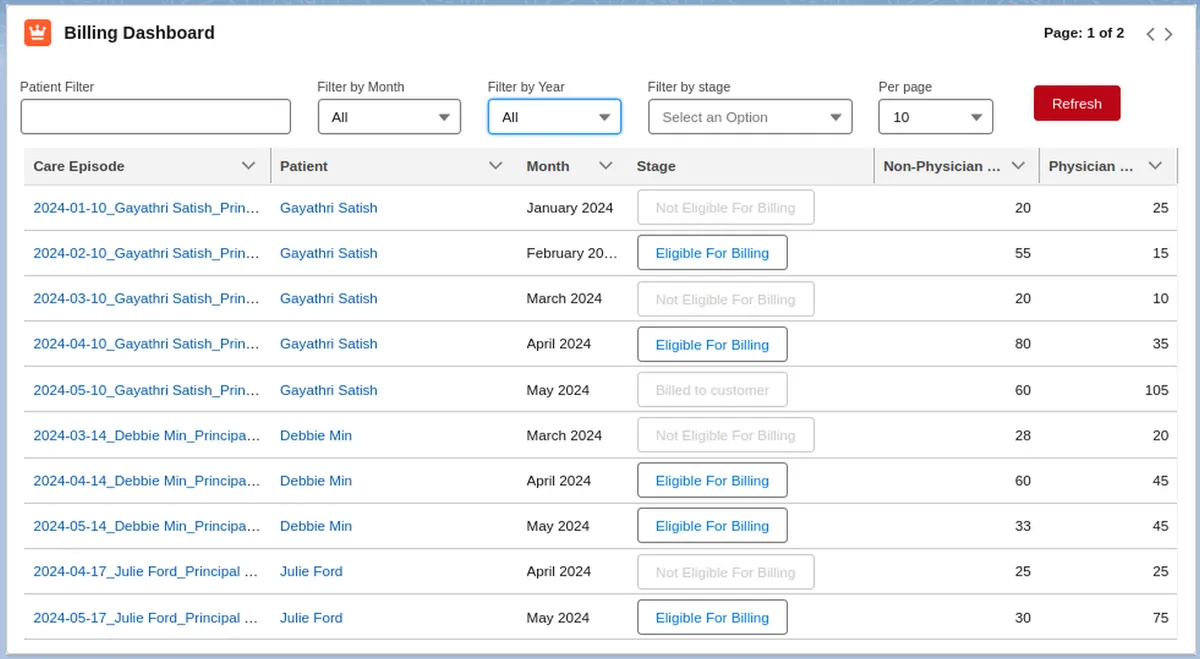
Task: Open the Filter by Month dropdown
Action: point(389,117)
